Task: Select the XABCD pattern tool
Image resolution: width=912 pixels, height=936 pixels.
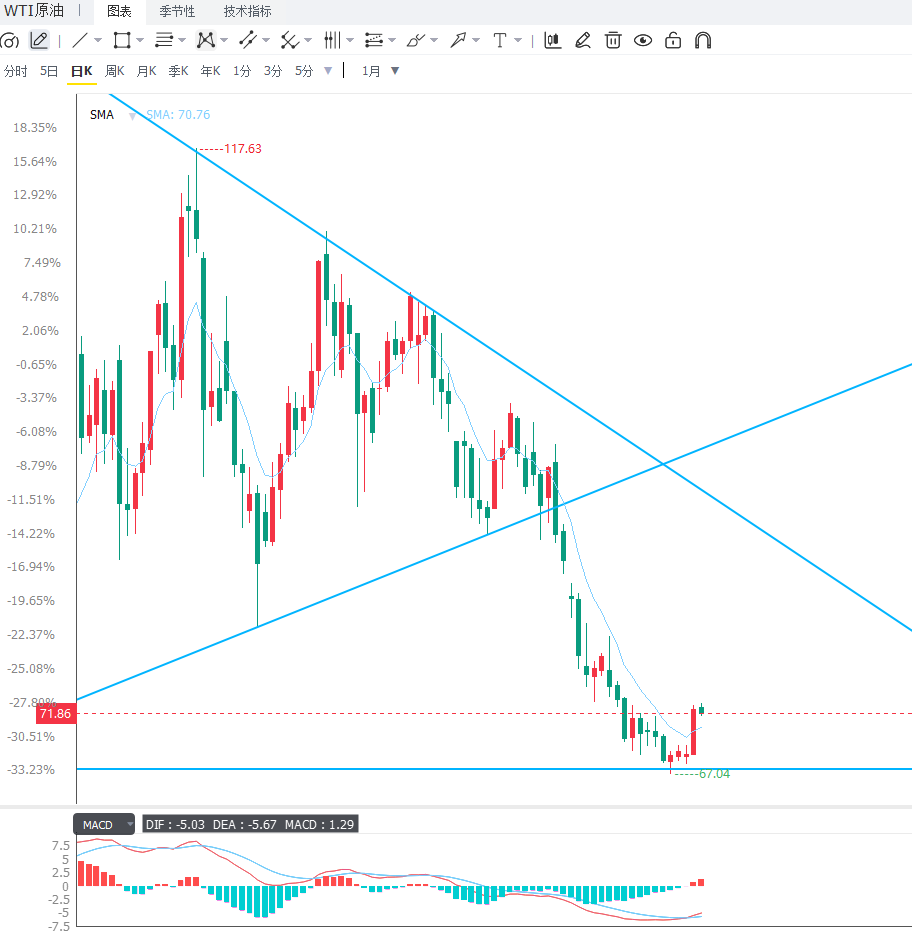Action: [x=206, y=41]
